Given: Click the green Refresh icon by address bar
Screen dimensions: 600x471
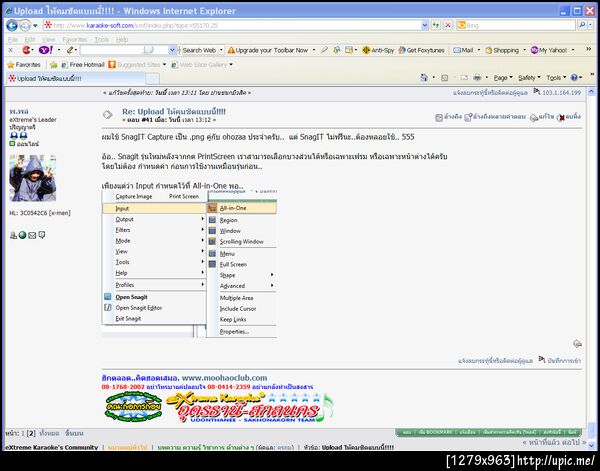Looking at the screenshot, I should click(x=435, y=25).
